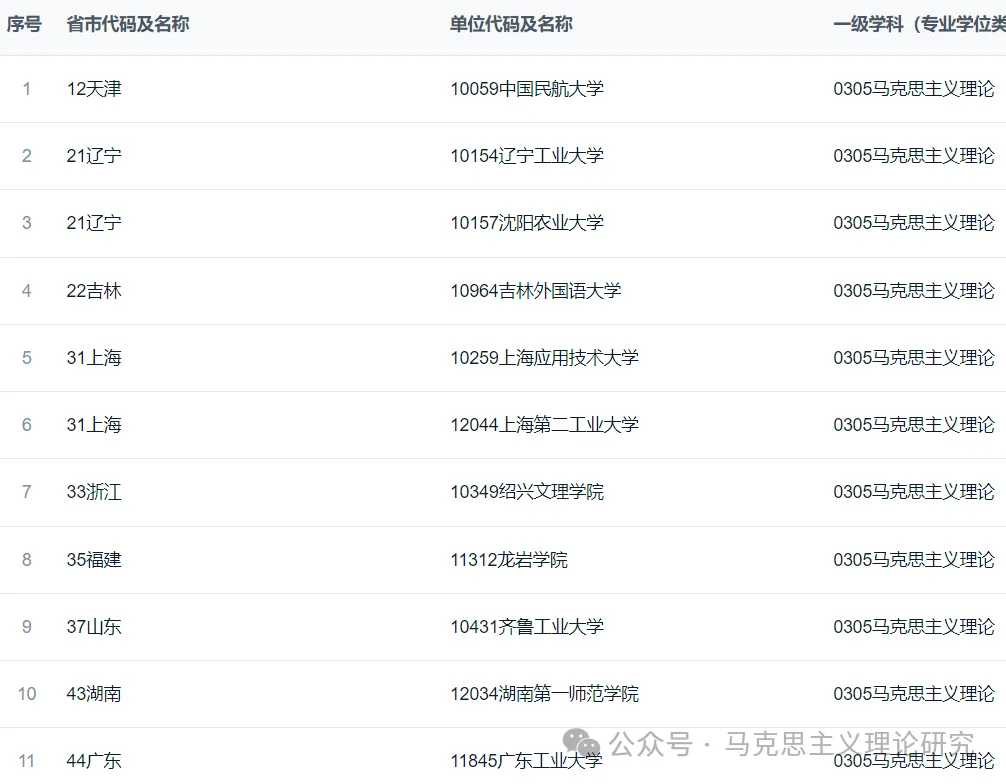
Task: Click 0305马克思主义理论 in 沈阳农业大学 row
Action: click(x=914, y=223)
